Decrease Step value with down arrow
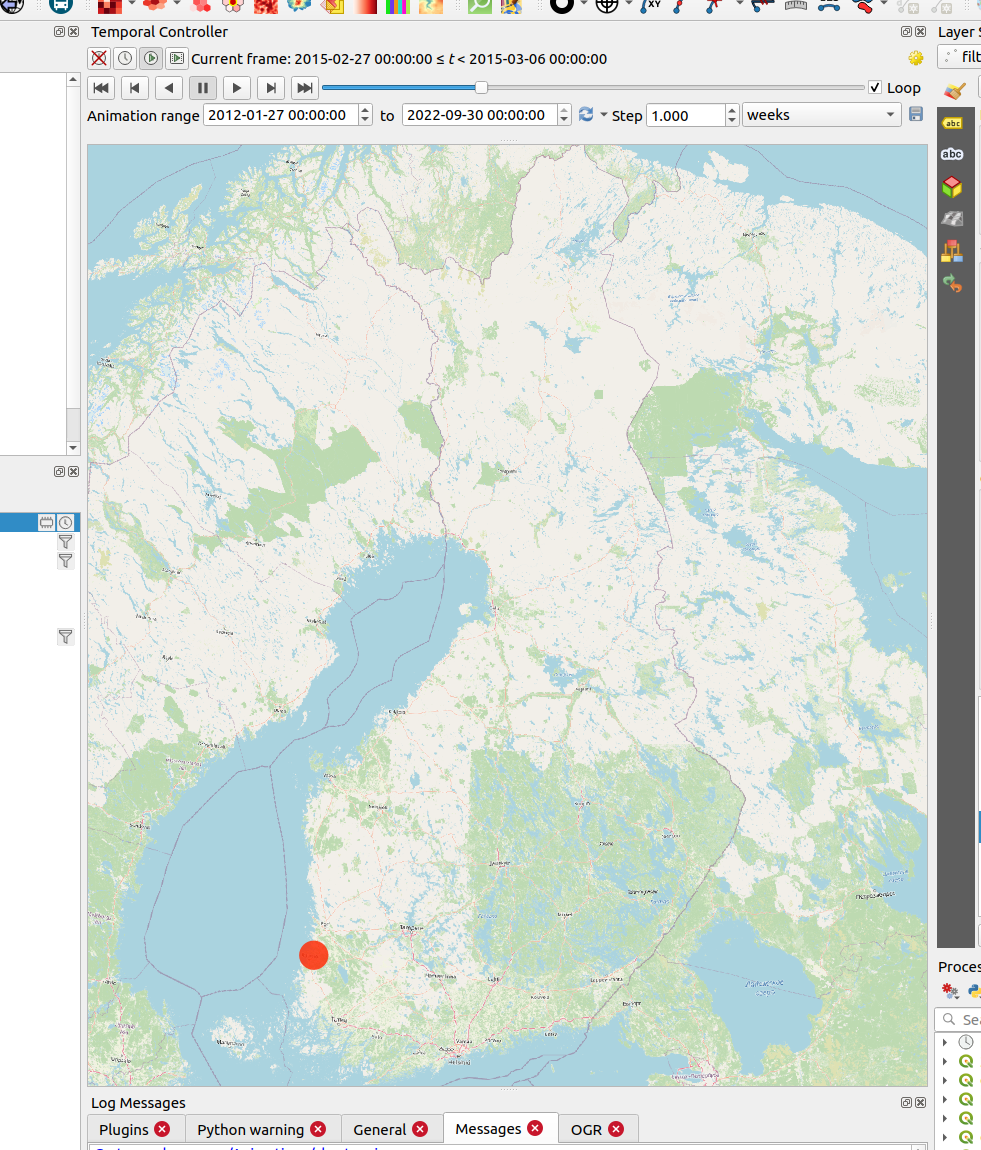This screenshot has width=981, height=1150. 732,120
